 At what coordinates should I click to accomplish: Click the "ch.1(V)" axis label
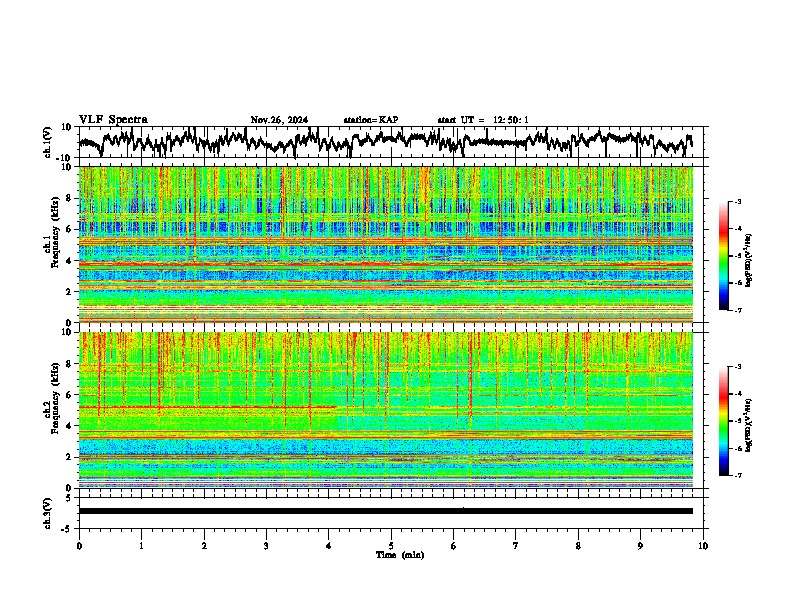[x=48, y=142]
